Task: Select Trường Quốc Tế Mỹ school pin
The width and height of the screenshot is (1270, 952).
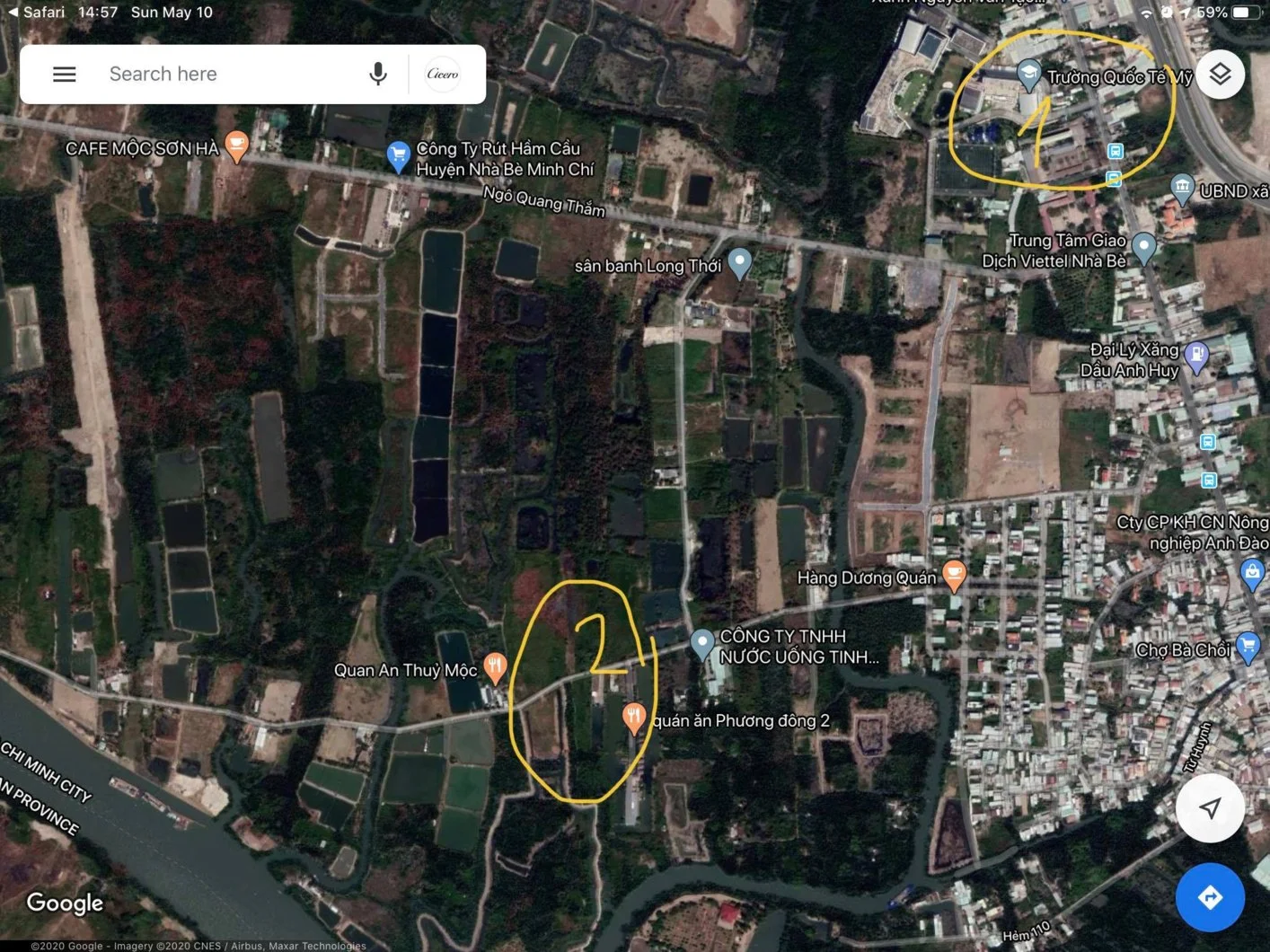Action: point(1028,74)
